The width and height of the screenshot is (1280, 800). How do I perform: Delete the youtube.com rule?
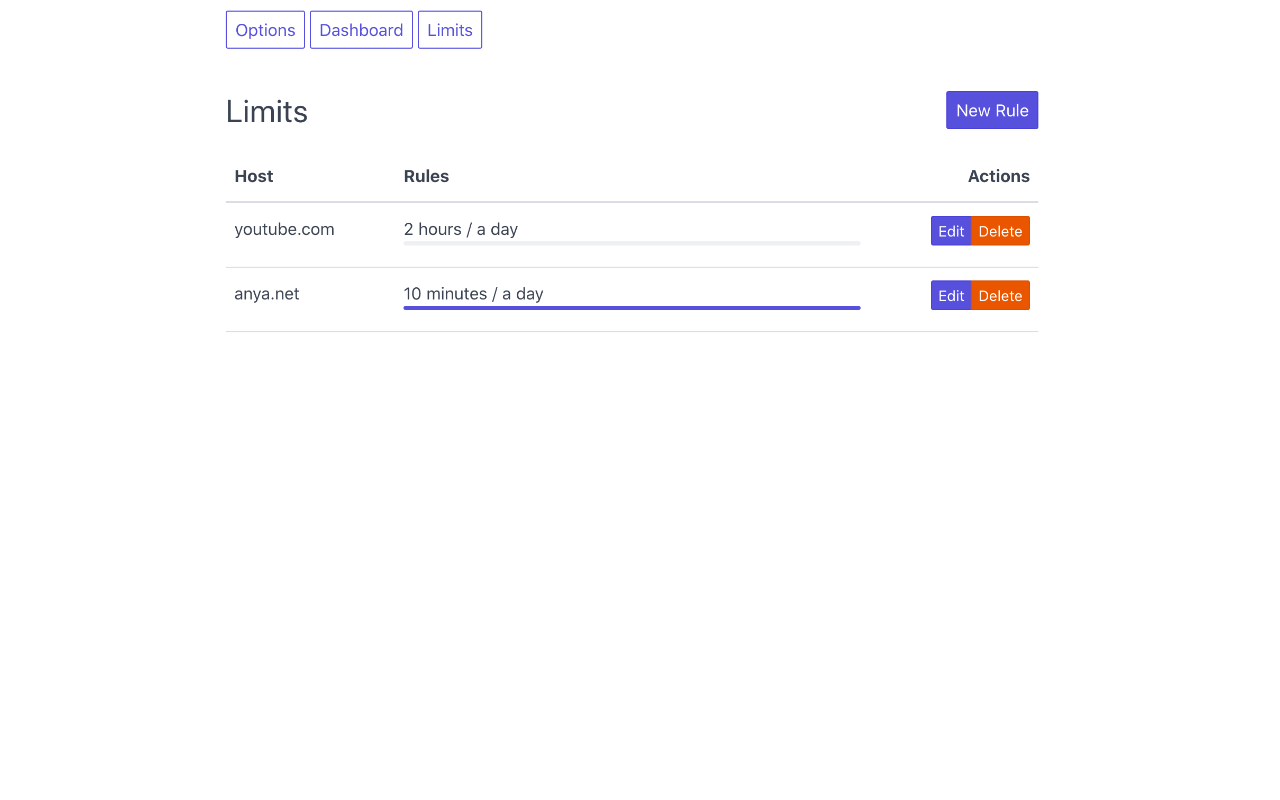[1000, 231]
